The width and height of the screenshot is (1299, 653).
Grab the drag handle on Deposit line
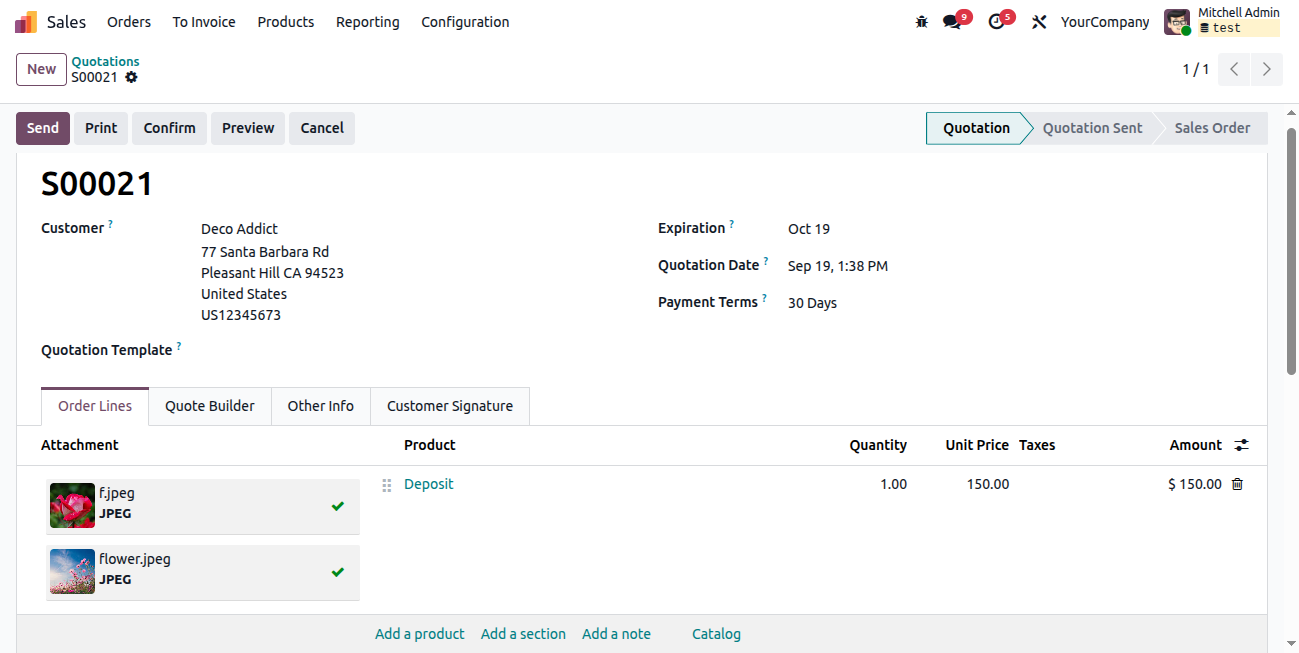pos(387,485)
